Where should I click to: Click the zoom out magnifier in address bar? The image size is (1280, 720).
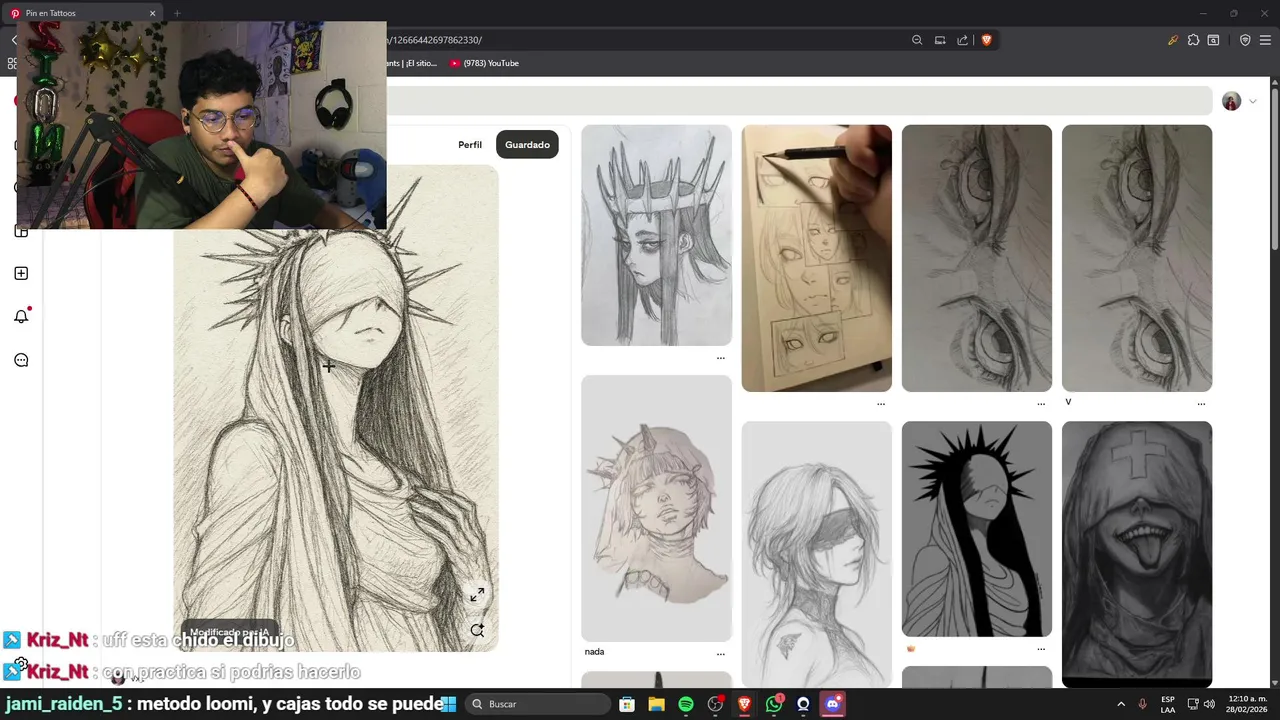pyautogui.click(x=917, y=40)
